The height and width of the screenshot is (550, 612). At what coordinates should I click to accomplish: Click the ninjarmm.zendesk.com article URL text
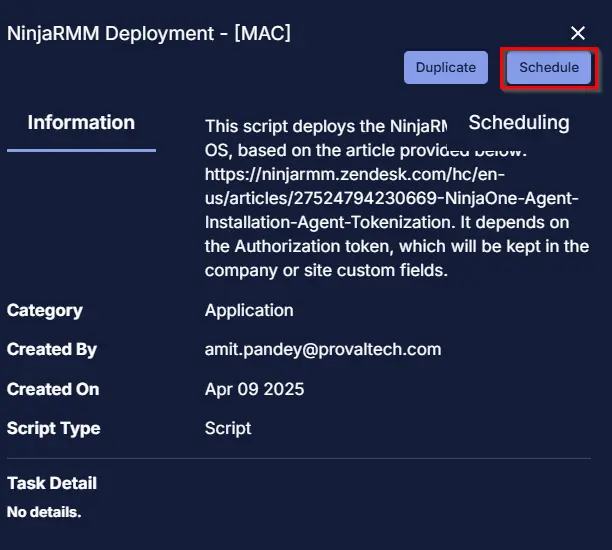pos(391,198)
